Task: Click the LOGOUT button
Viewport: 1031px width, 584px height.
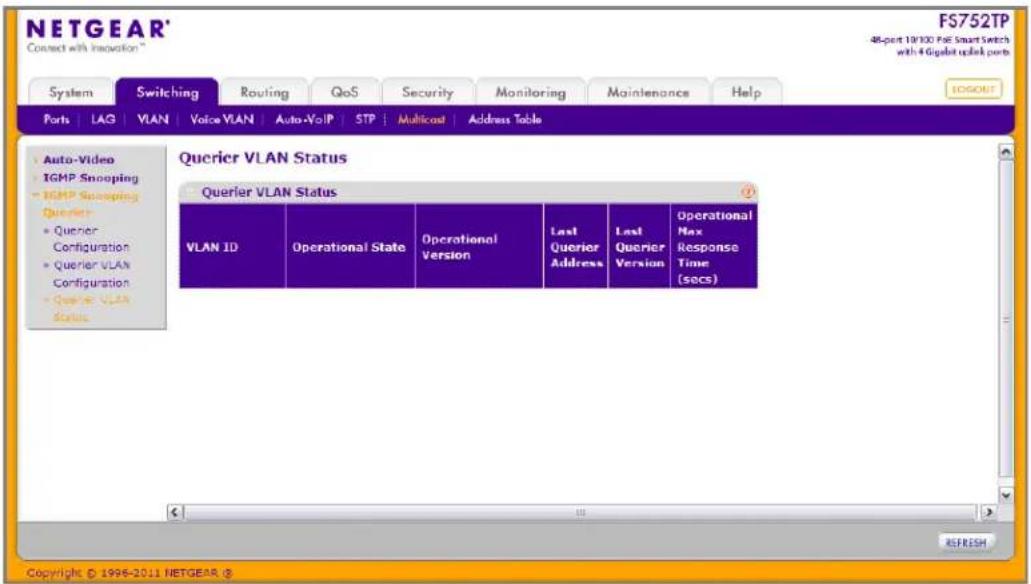Action: point(973,89)
